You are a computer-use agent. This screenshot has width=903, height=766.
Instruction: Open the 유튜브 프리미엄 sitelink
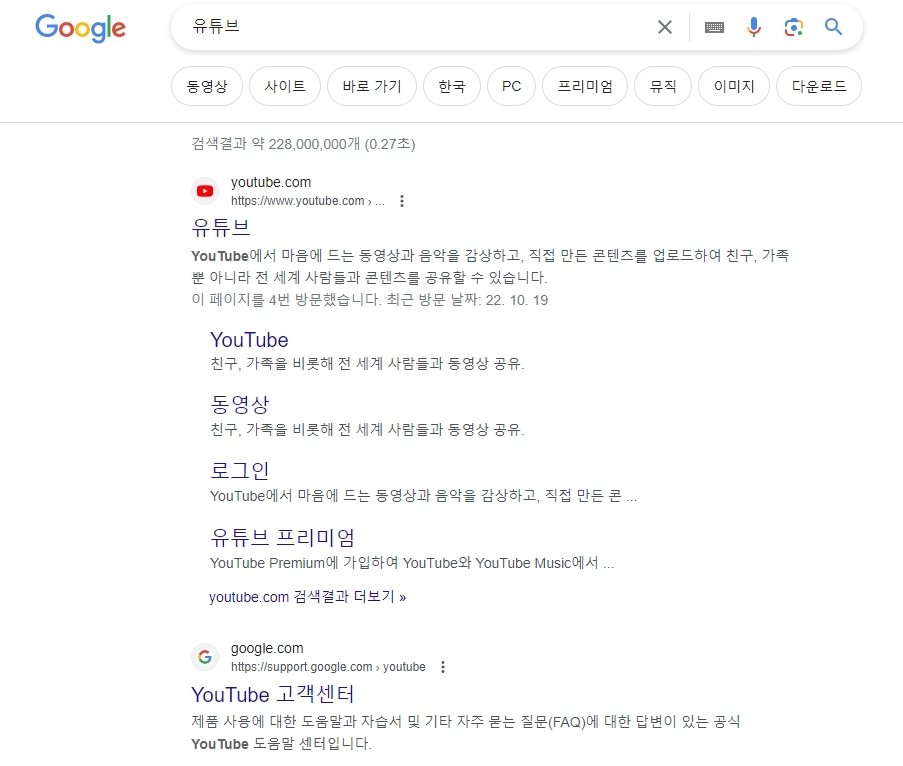(x=282, y=538)
